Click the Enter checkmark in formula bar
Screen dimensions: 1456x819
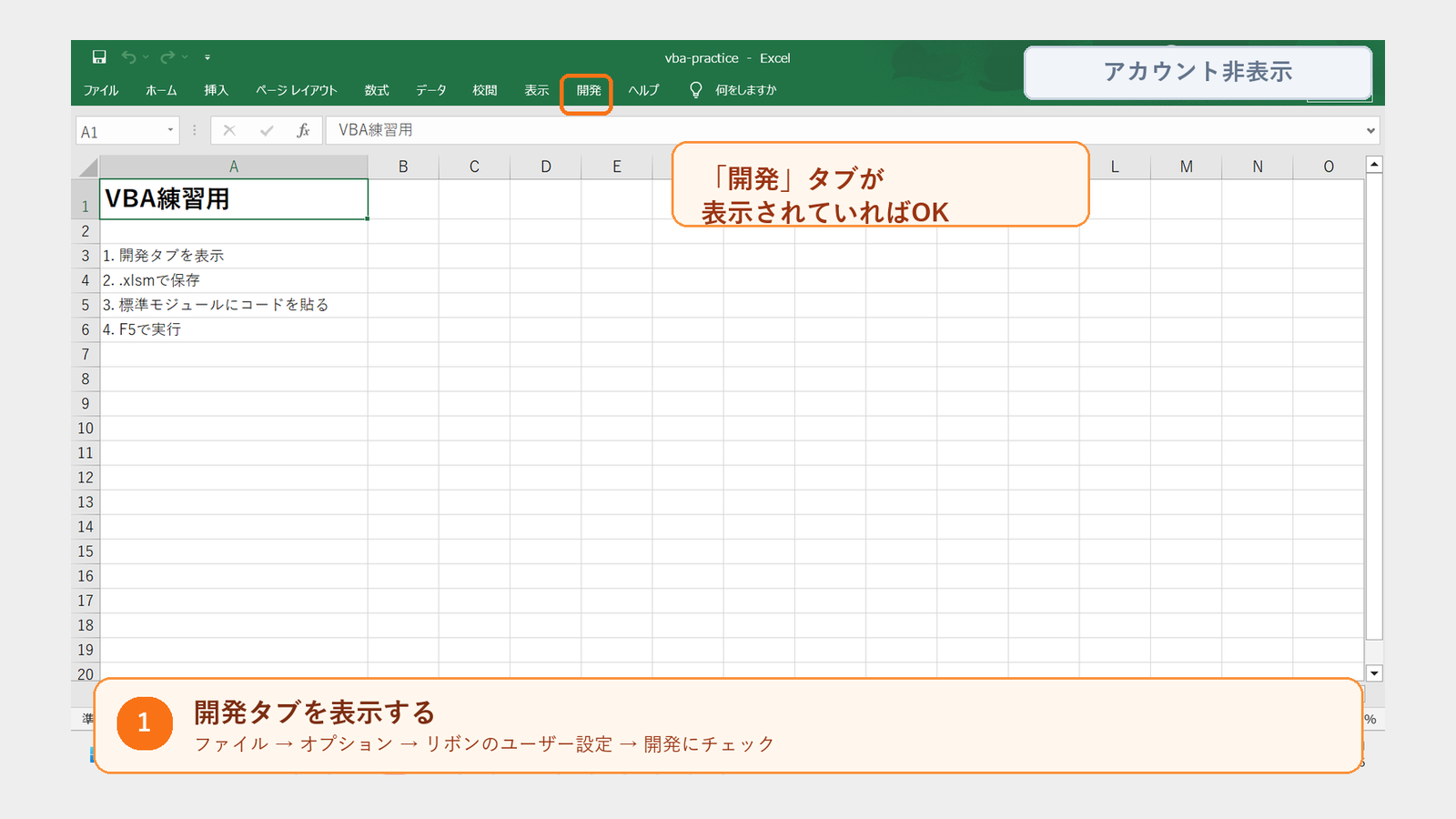click(267, 130)
